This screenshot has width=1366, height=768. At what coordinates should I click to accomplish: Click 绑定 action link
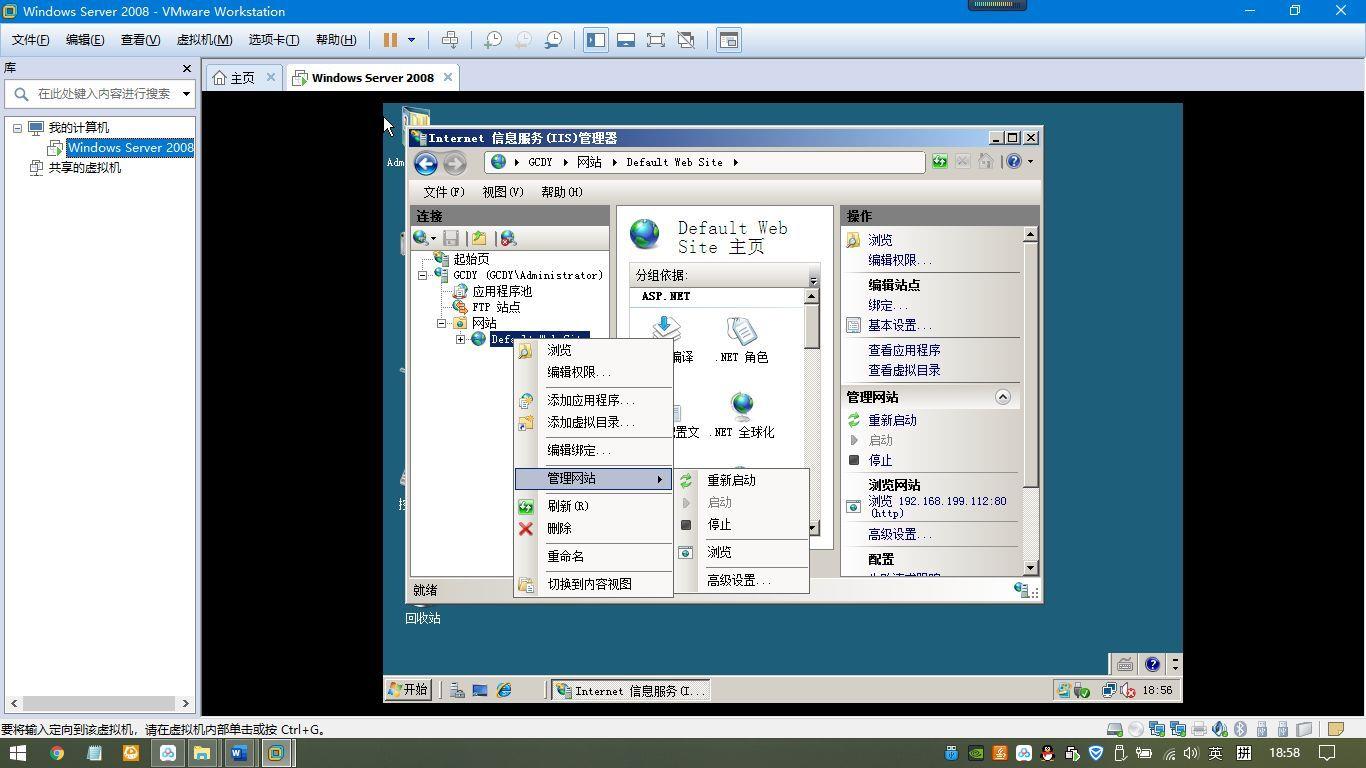point(889,305)
